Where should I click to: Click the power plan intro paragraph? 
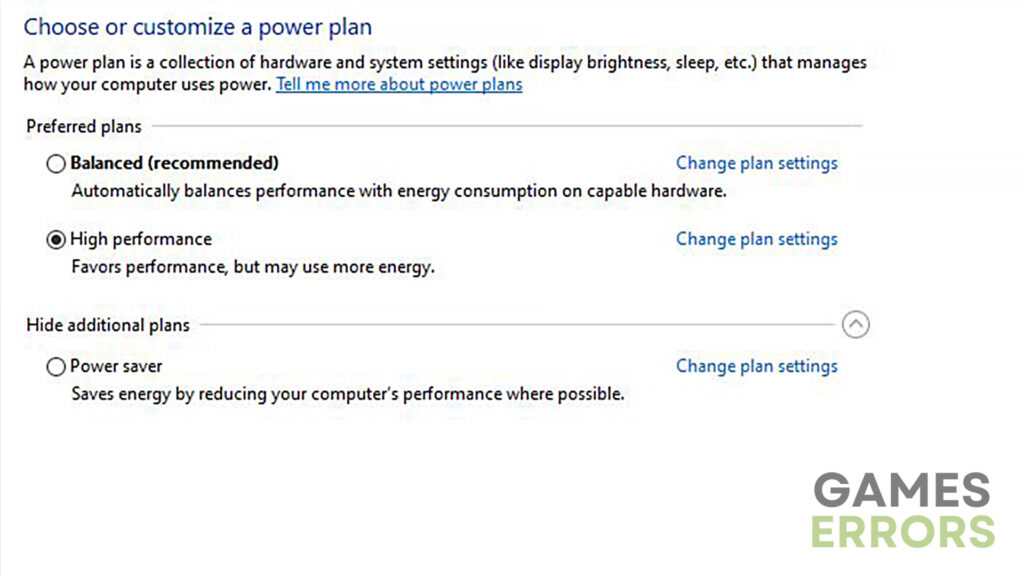click(445, 73)
